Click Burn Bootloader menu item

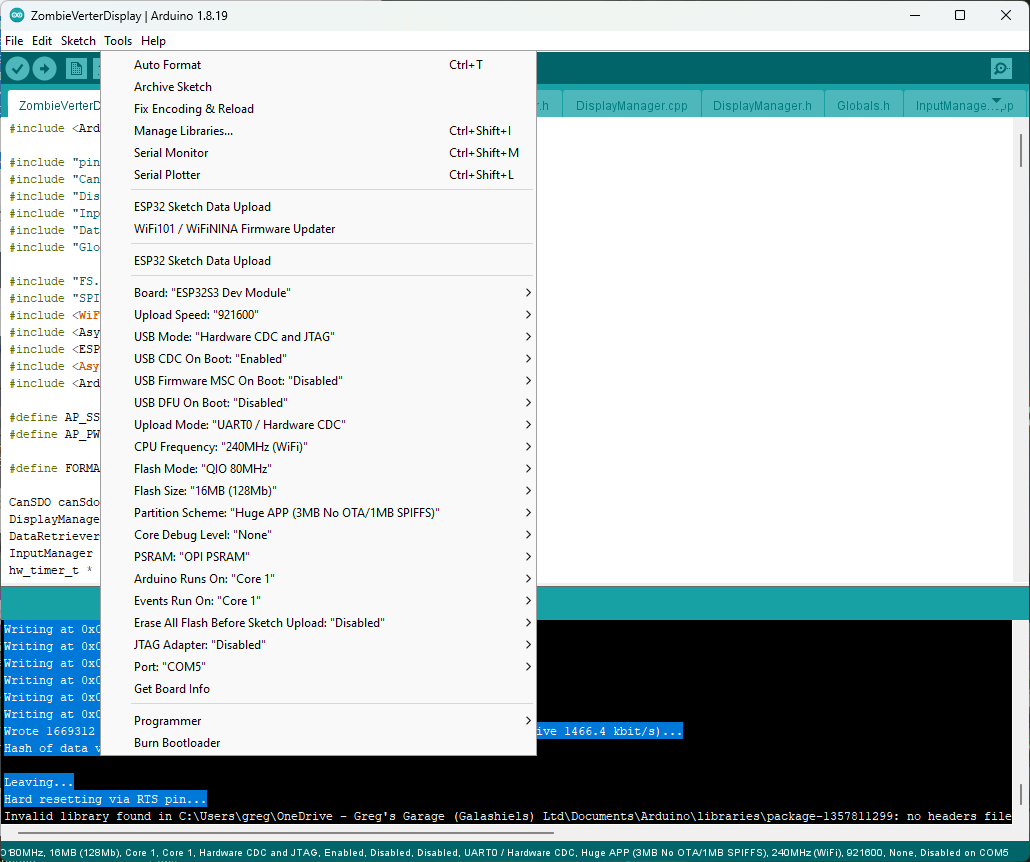[177, 743]
